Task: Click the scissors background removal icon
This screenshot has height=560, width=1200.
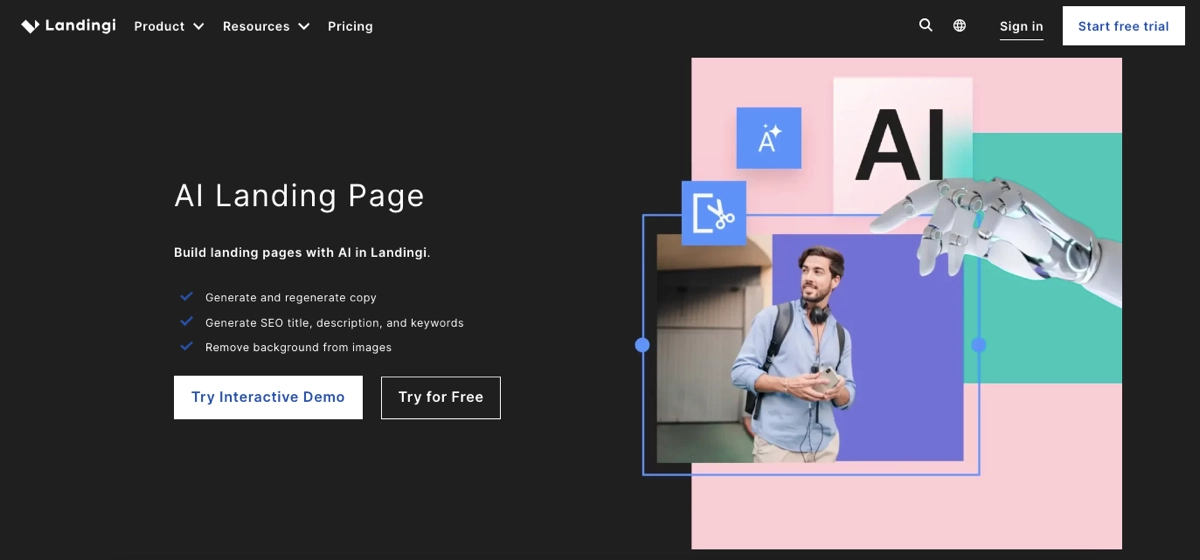Action: 714,213
